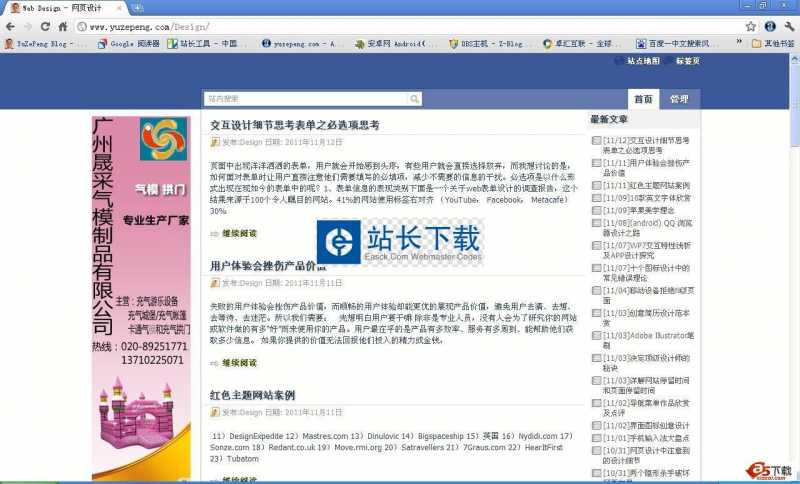Image resolution: width=800 pixels, height=484 pixels.
Task: Open 红色主题网站案例 article heading
Action: [x=252, y=395]
